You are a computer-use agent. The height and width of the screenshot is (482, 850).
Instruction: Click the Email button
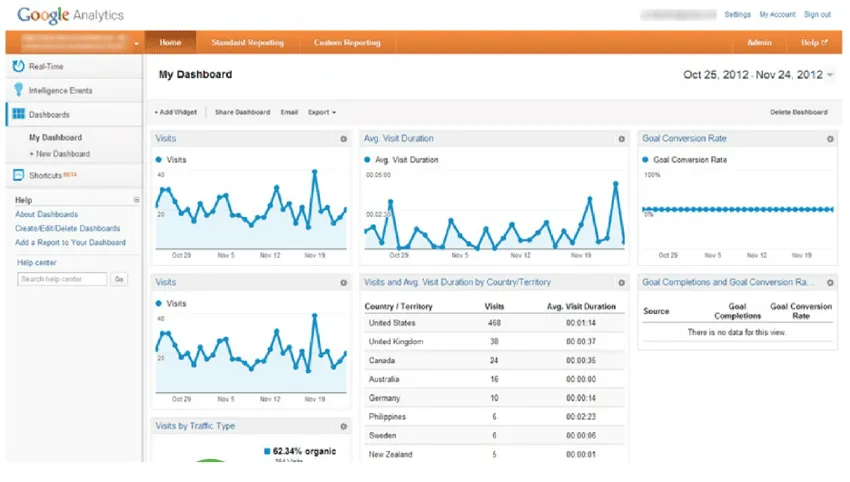point(289,112)
